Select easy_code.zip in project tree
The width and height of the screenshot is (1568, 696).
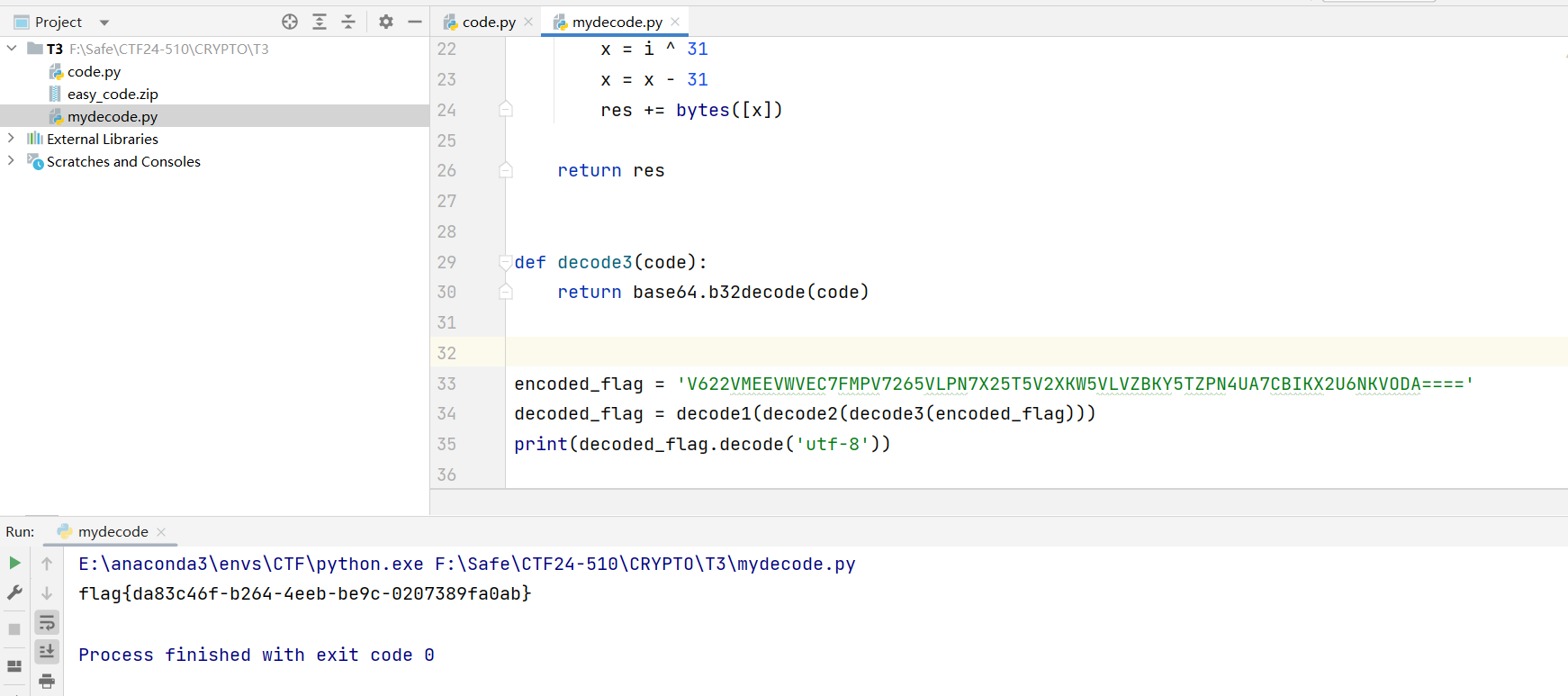coord(113,94)
